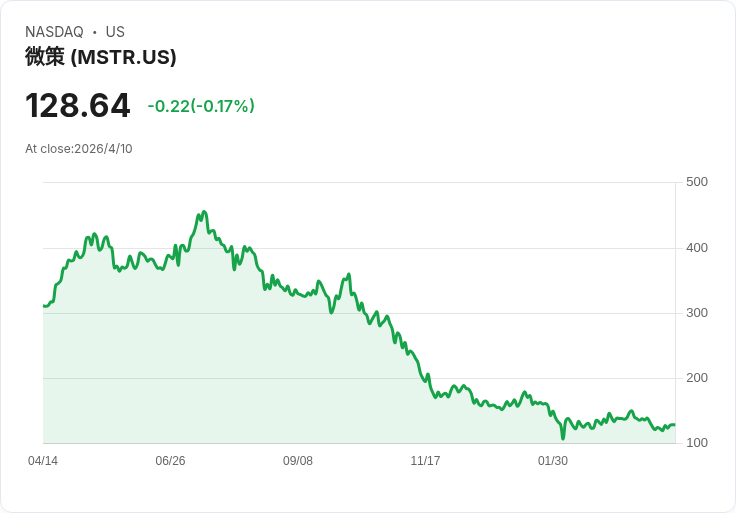Select the 01/30 date axis label
This screenshot has height=513, width=736.
(552, 461)
